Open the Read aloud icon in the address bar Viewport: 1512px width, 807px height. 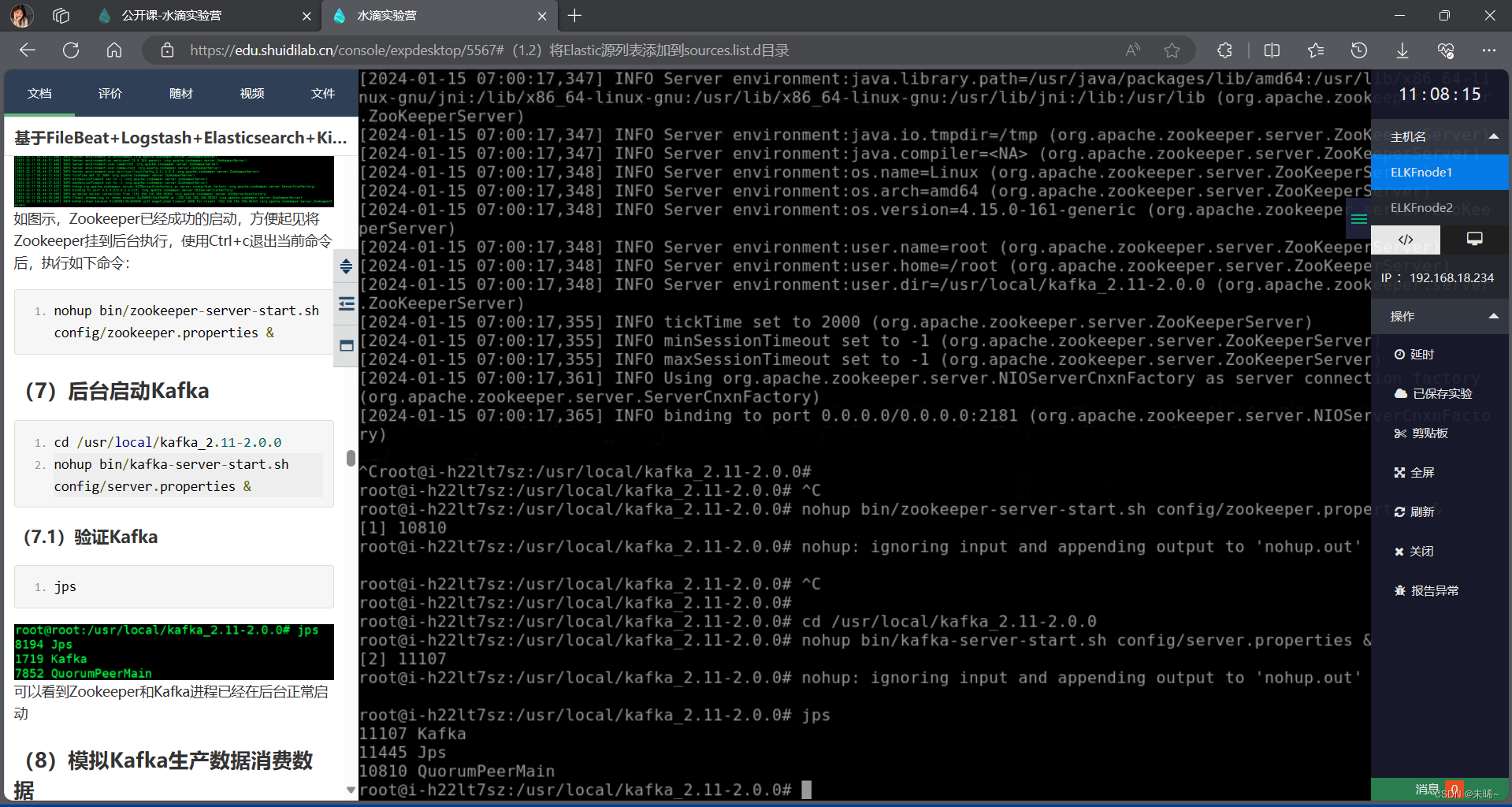[1133, 50]
